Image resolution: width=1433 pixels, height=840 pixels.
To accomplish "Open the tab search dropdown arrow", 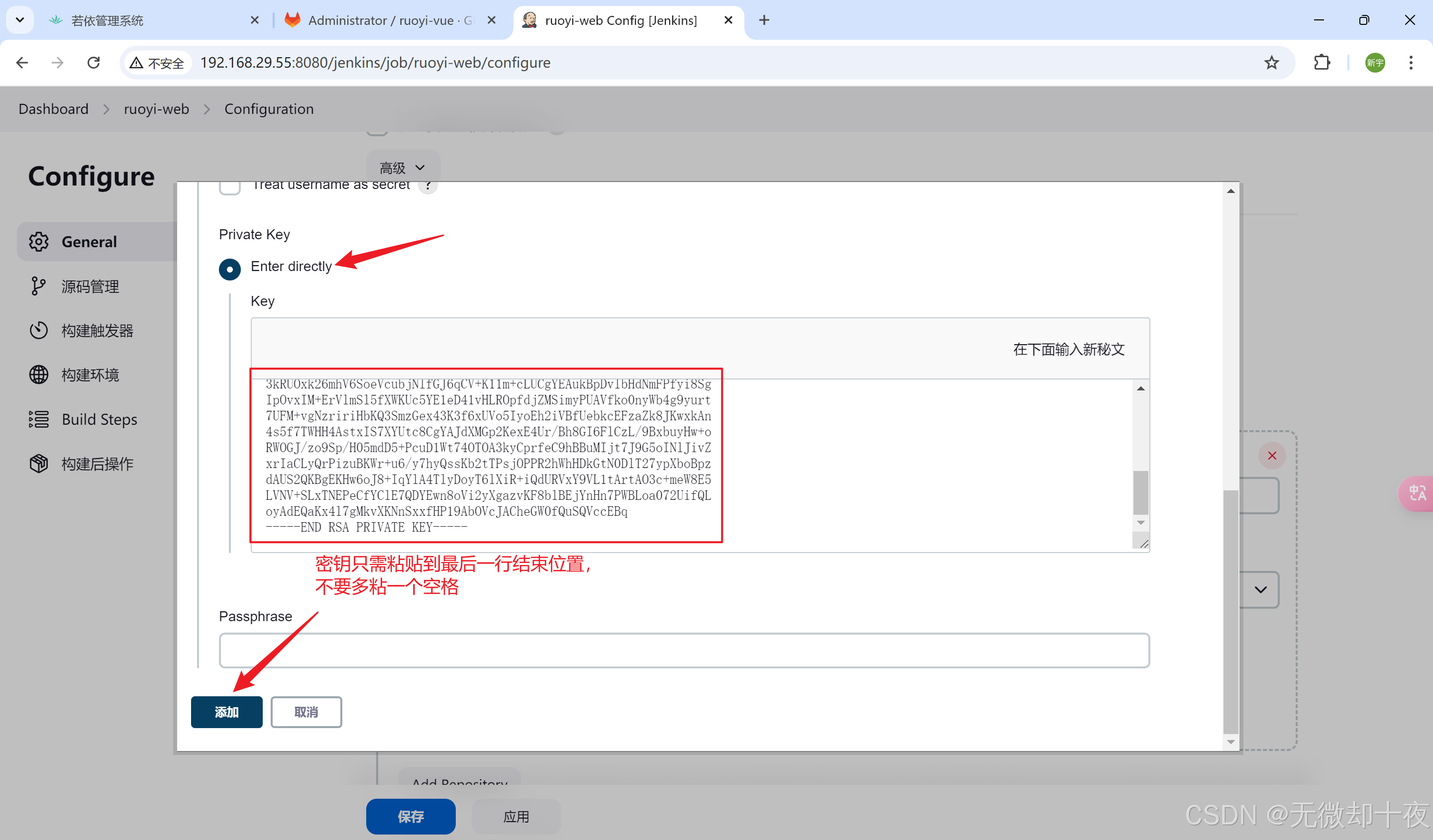I will pyautogui.click(x=20, y=20).
